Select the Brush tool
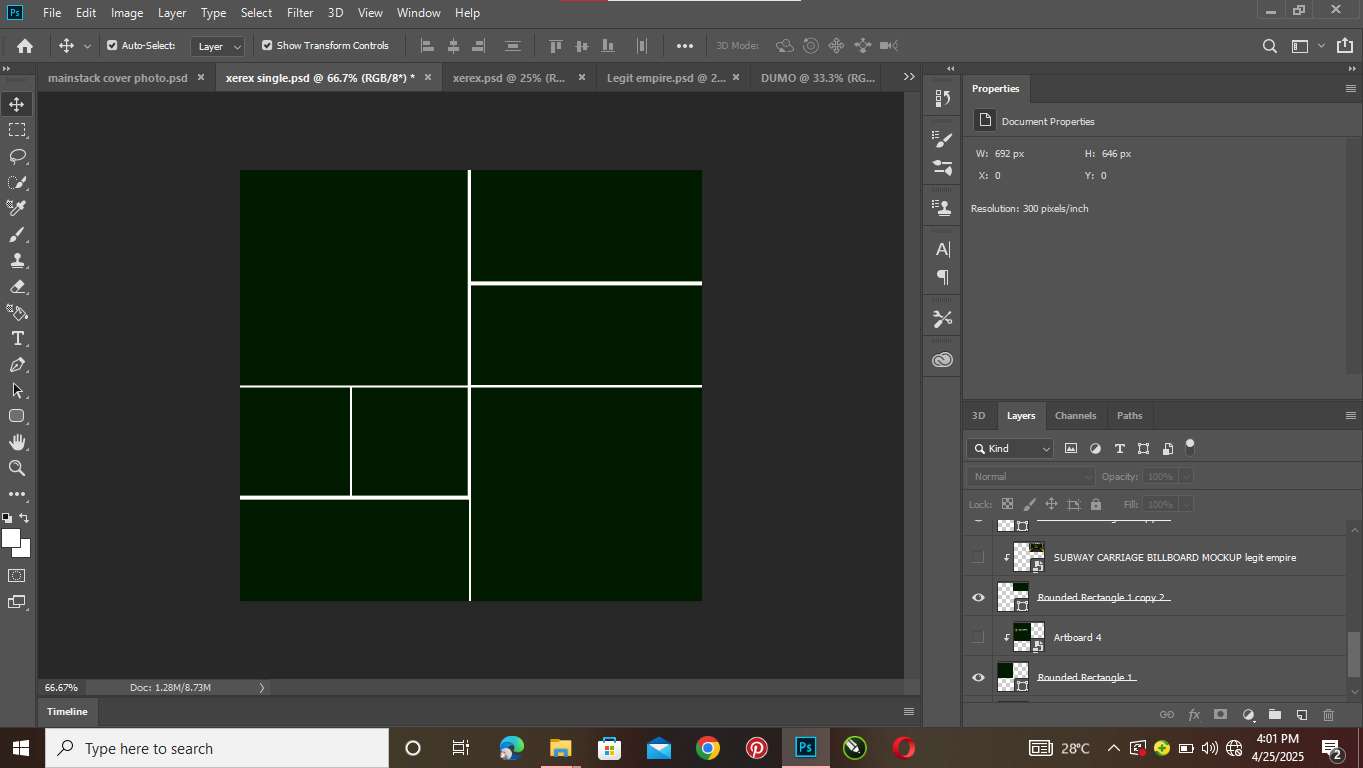The image size is (1363, 768). [x=17, y=235]
